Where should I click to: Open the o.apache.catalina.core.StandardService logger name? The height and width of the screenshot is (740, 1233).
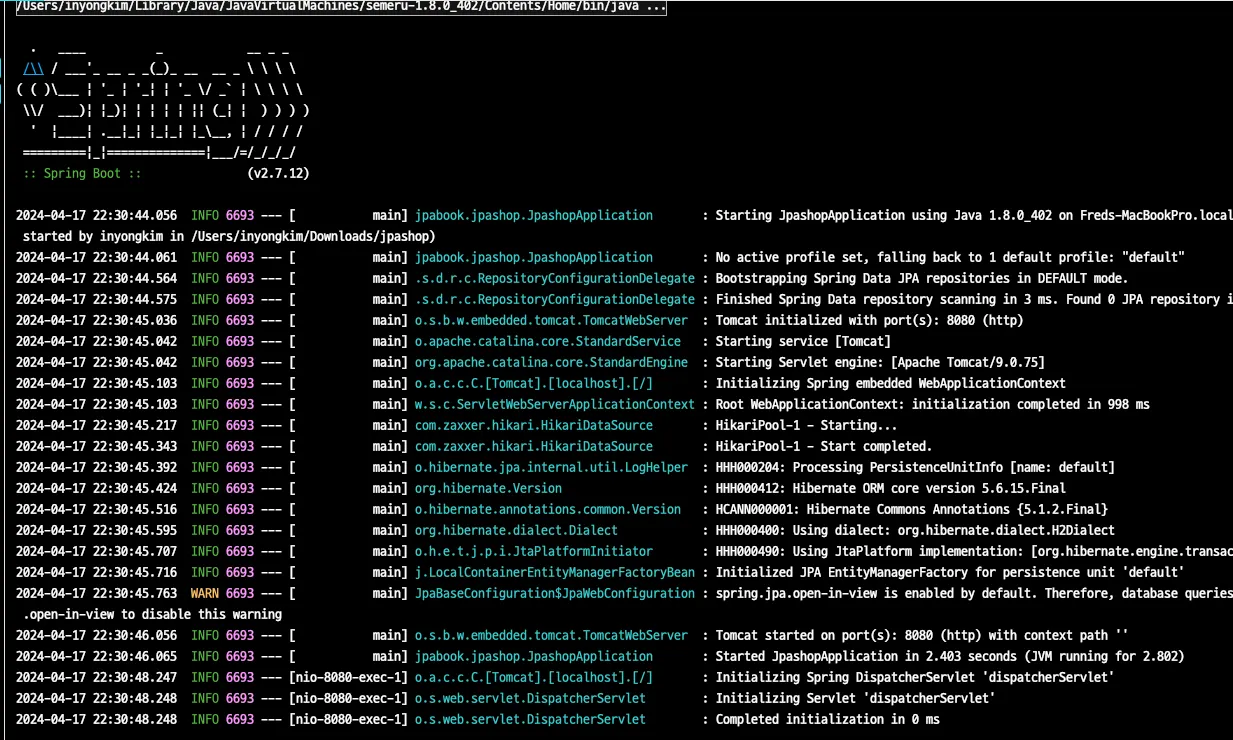tap(547, 341)
